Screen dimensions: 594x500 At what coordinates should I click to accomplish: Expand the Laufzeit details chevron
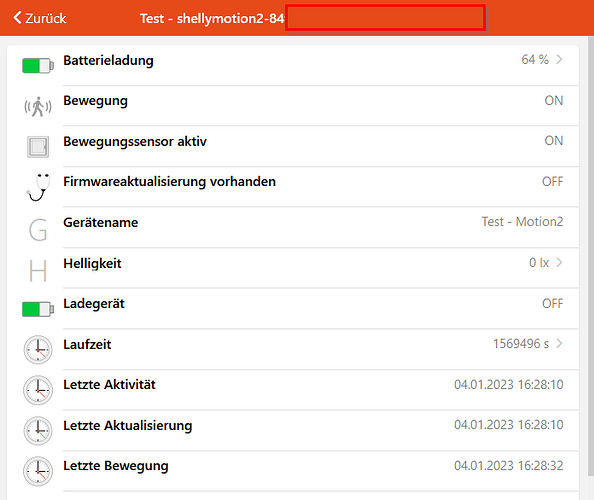point(559,344)
